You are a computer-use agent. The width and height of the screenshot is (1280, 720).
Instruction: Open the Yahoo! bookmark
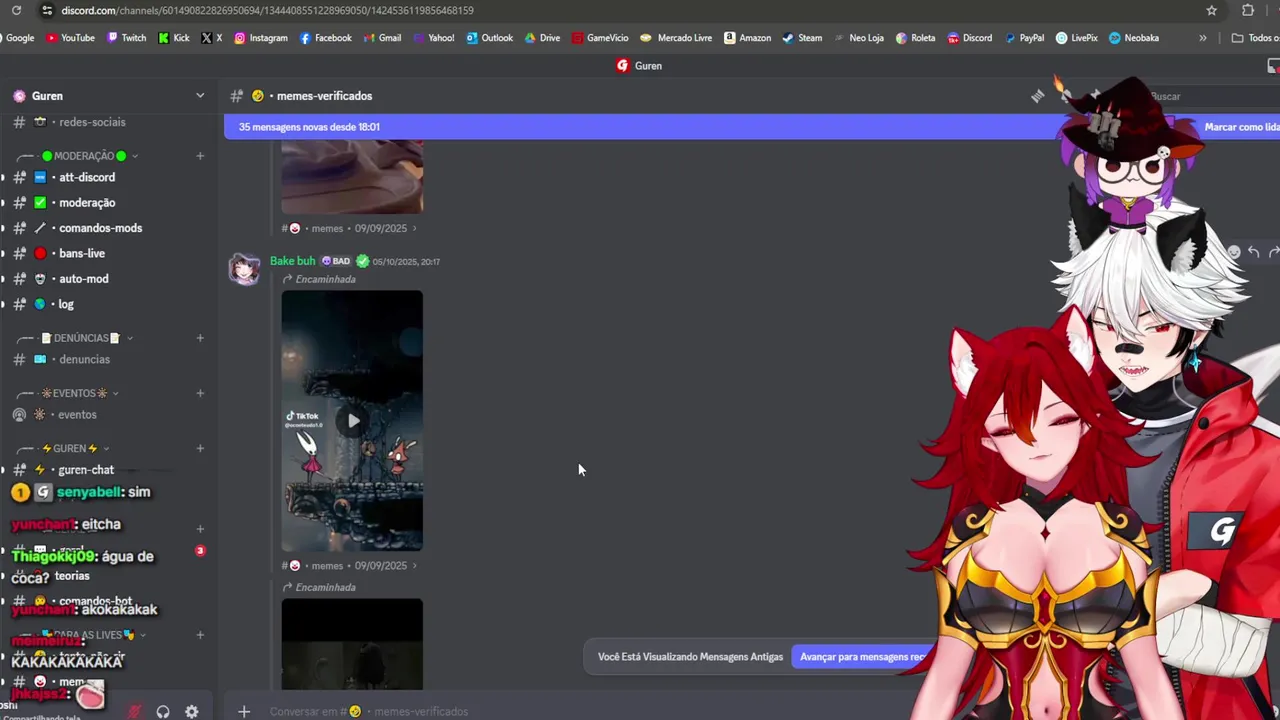(x=433, y=38)
